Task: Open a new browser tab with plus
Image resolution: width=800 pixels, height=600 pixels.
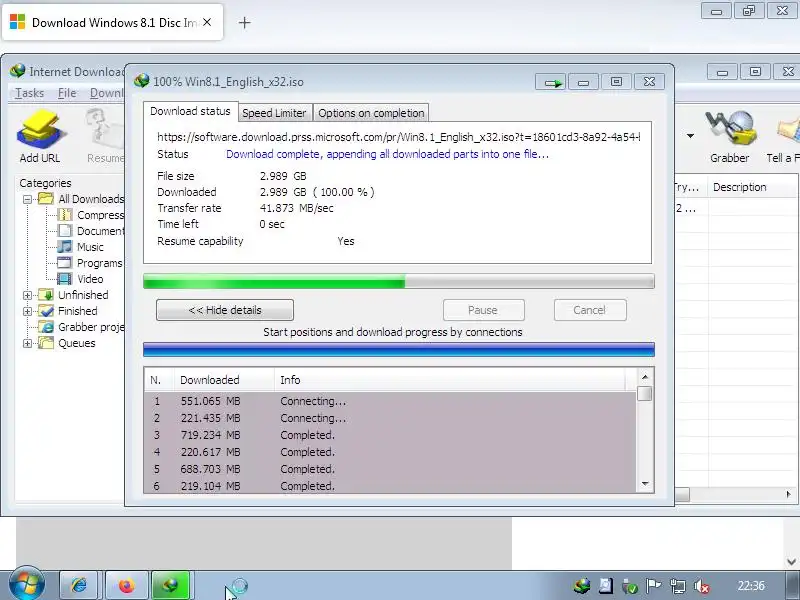Action: click(x=244, y=22)
